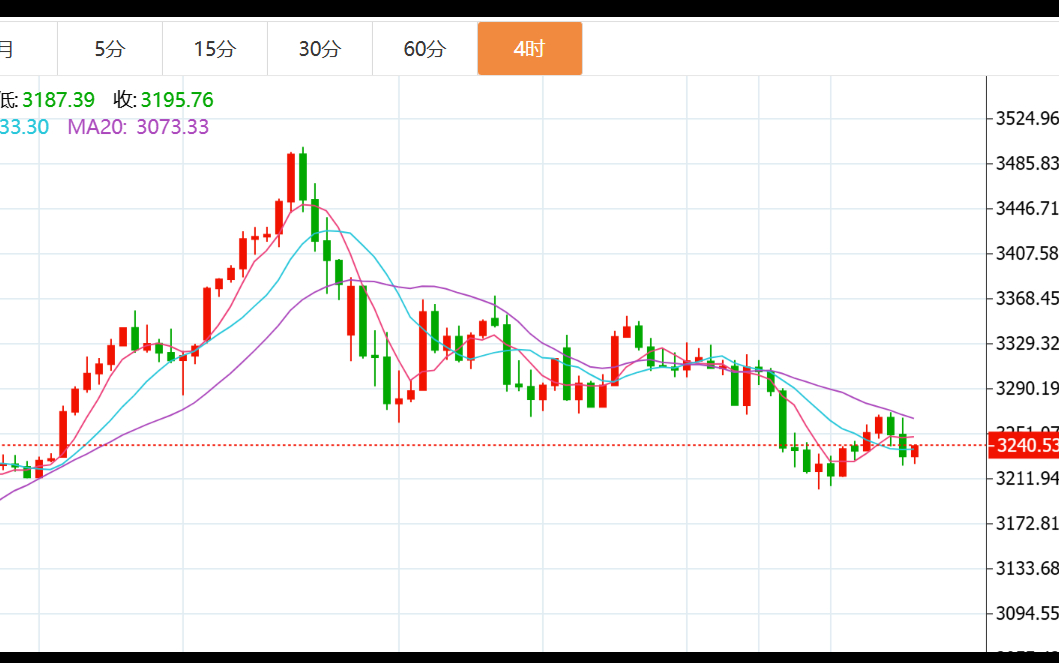The width and height of the screenshot is (1059, 663).
Task: Click the MA20 value 3073.33
Action: tap(172, 127)
